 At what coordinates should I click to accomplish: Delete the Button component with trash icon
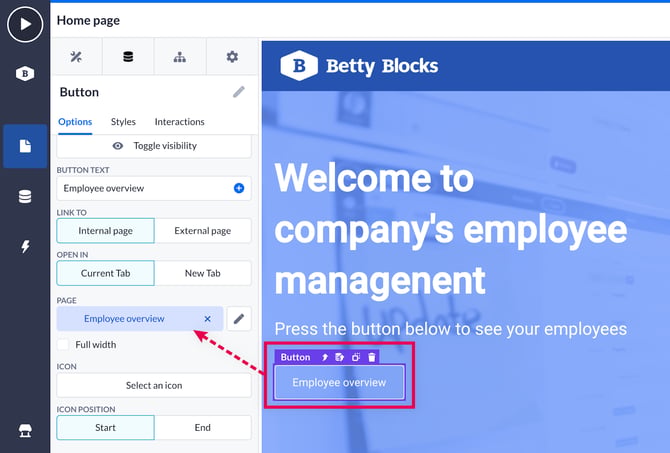[372, 357]
